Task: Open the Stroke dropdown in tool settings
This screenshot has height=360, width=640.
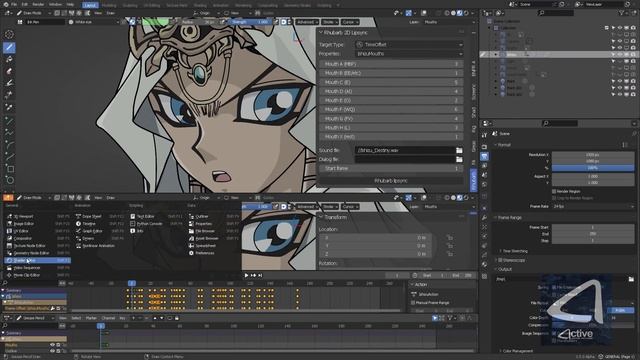Action: [330, 22]
